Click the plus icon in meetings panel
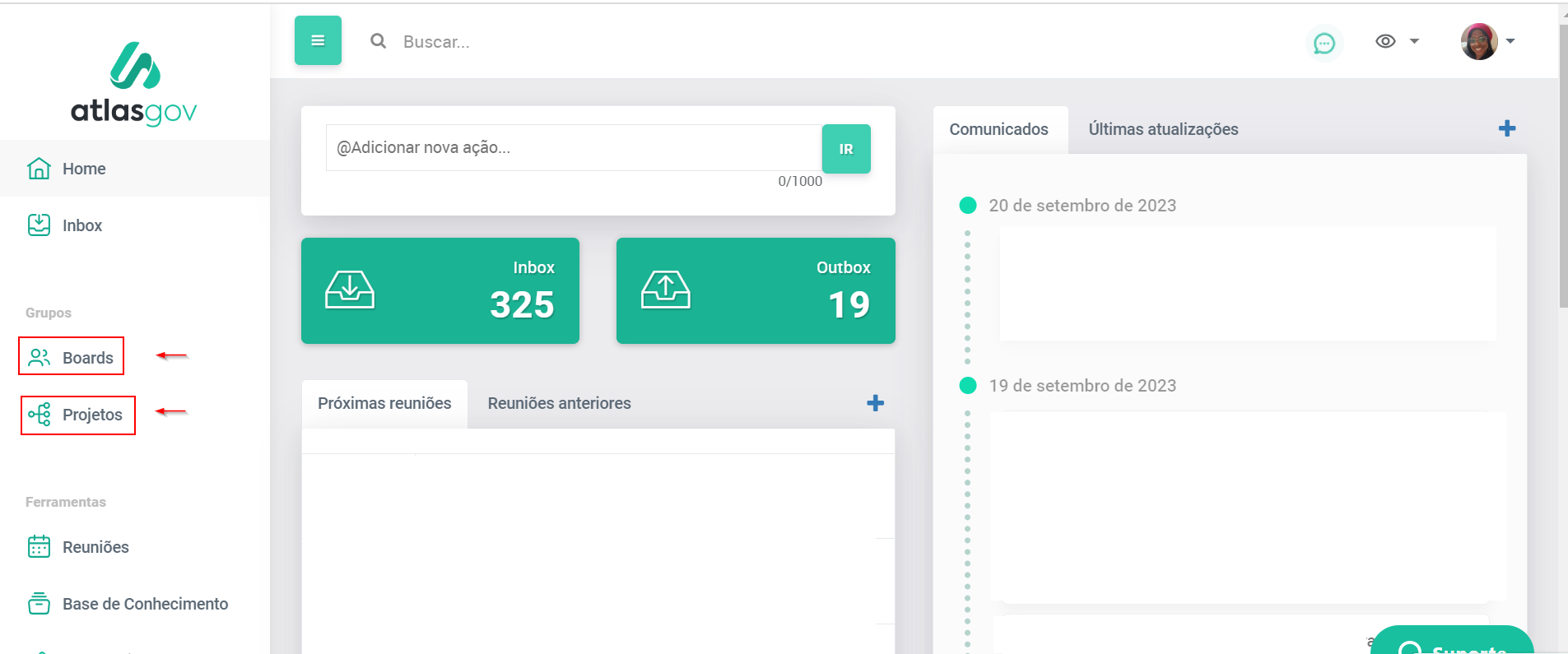Screen dimensions: 1568x654 tap(876, 402)
